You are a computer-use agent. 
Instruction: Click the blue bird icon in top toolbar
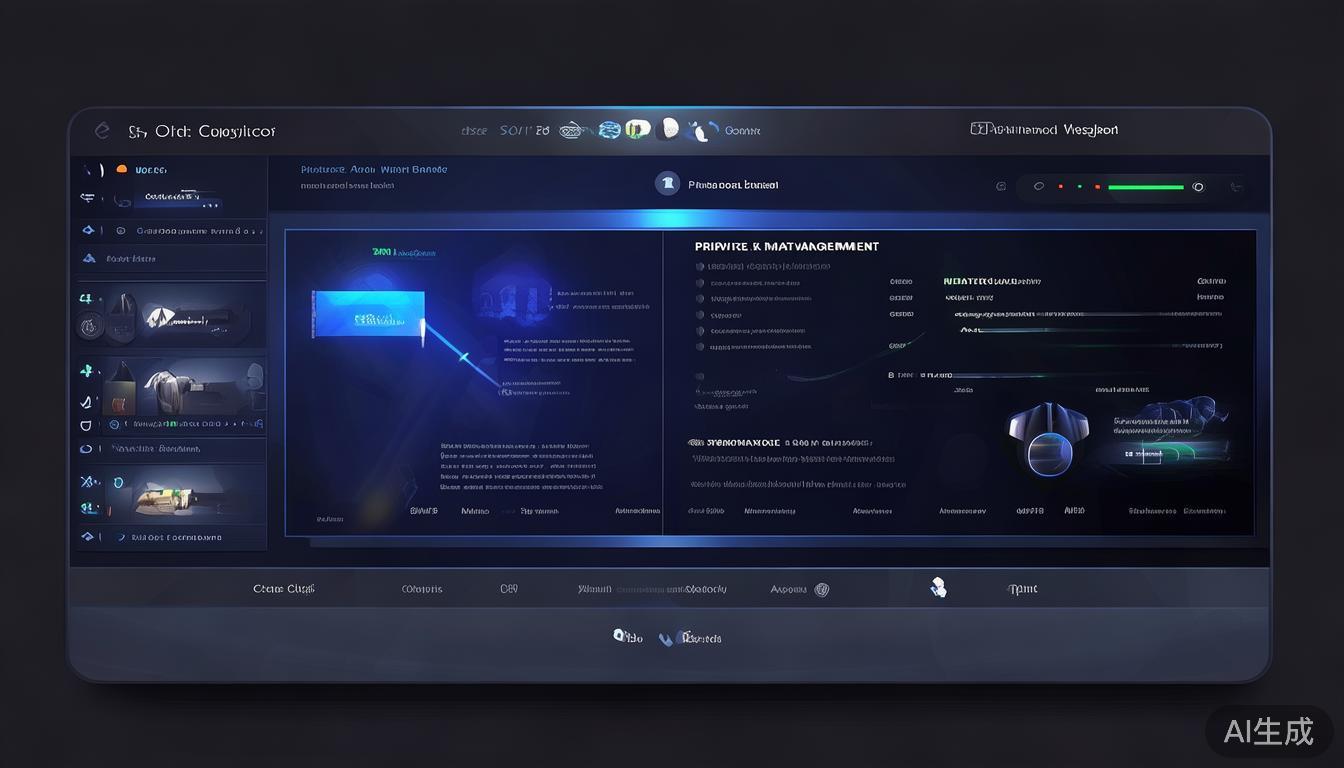(x=704, y=131)
